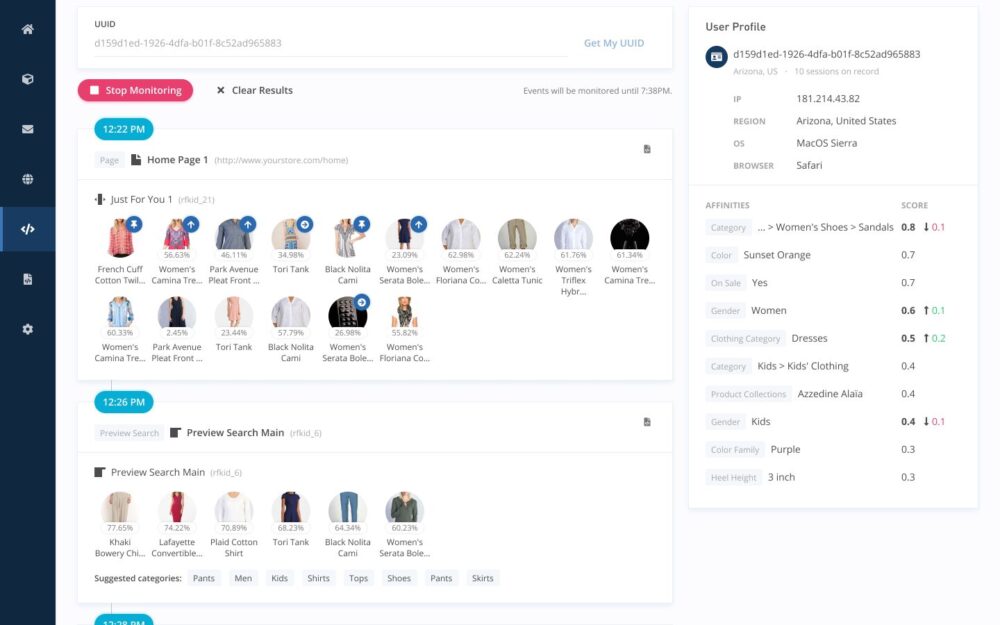
Task: Select the globe icon in the sidebar
Action: 27,179
